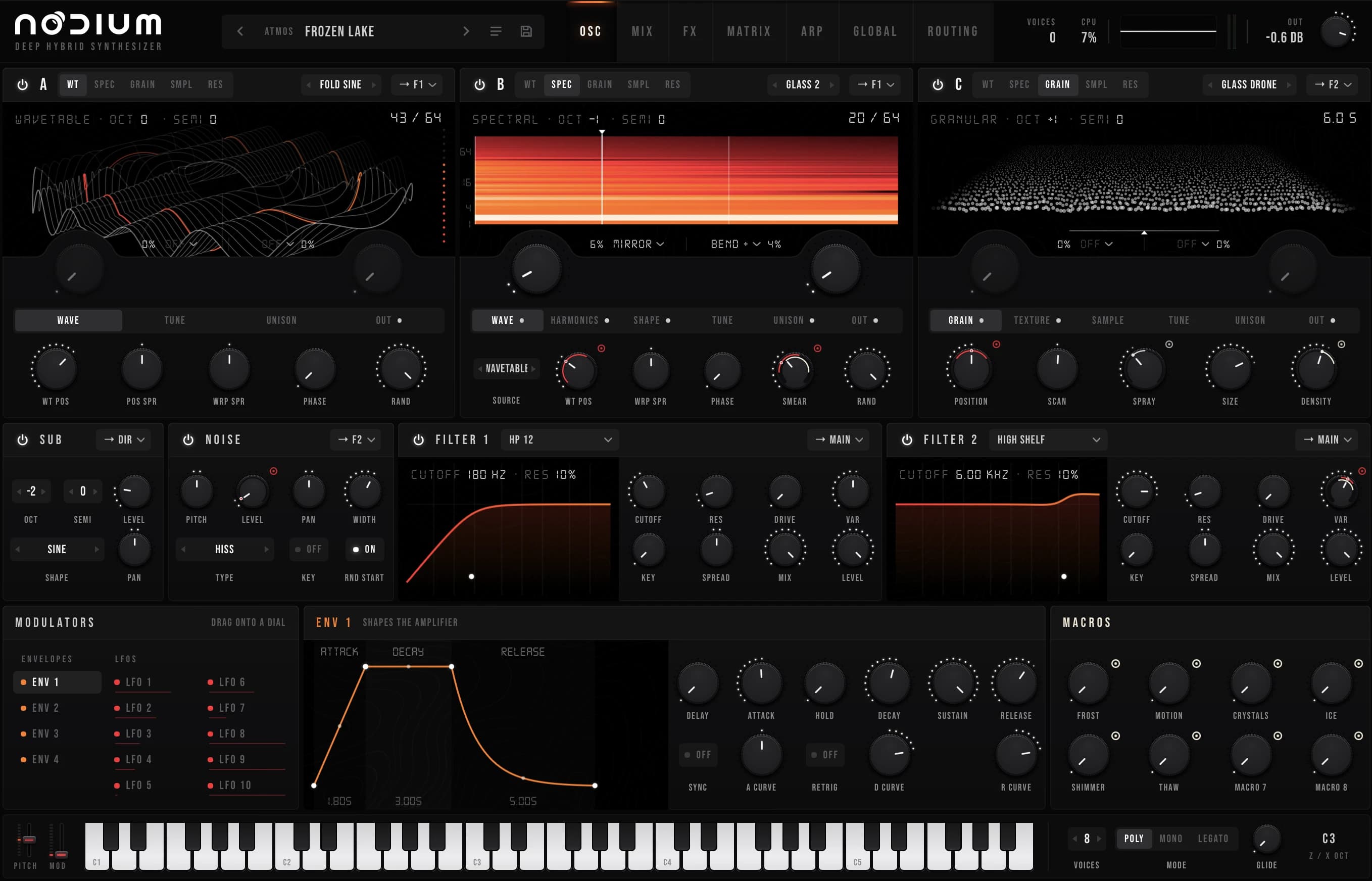1372x881 pixels.
Task: Open oscillator C routing F2 dropdown
Action: coord(1333,85)
